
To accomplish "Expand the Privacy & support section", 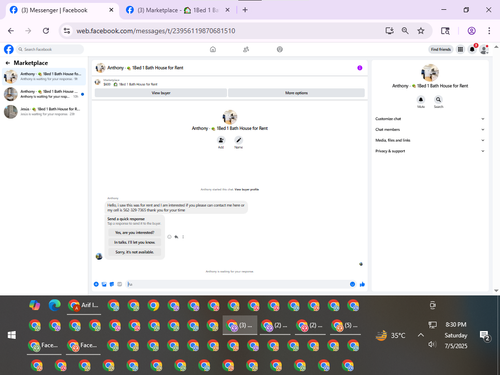I will pos(430,151).
